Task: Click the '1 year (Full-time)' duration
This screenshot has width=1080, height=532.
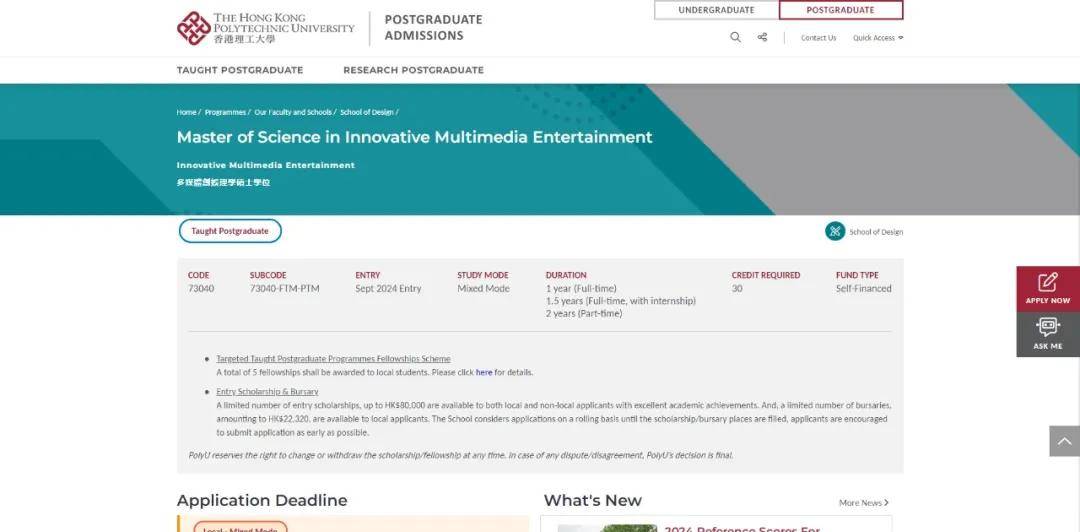Action: point(581,289)
